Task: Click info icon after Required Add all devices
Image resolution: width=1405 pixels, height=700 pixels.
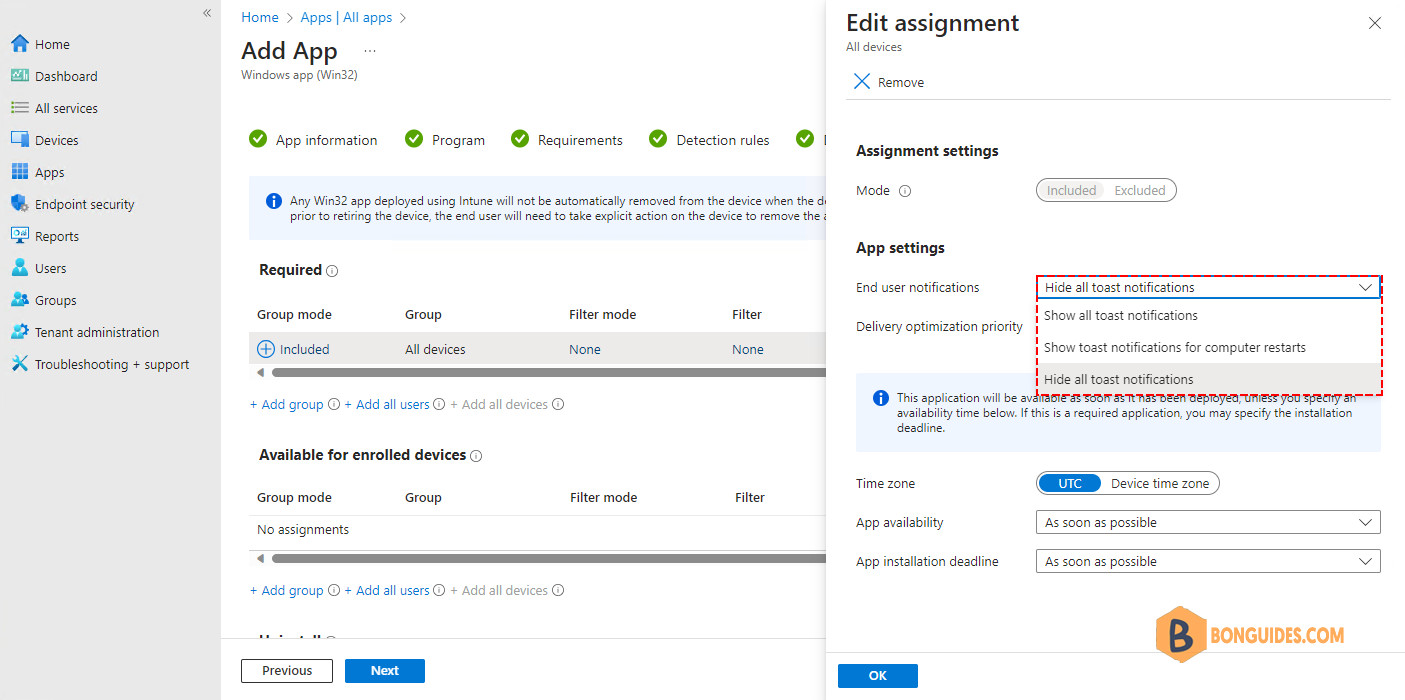Action: pyautogui.click(x=558, y=405)
